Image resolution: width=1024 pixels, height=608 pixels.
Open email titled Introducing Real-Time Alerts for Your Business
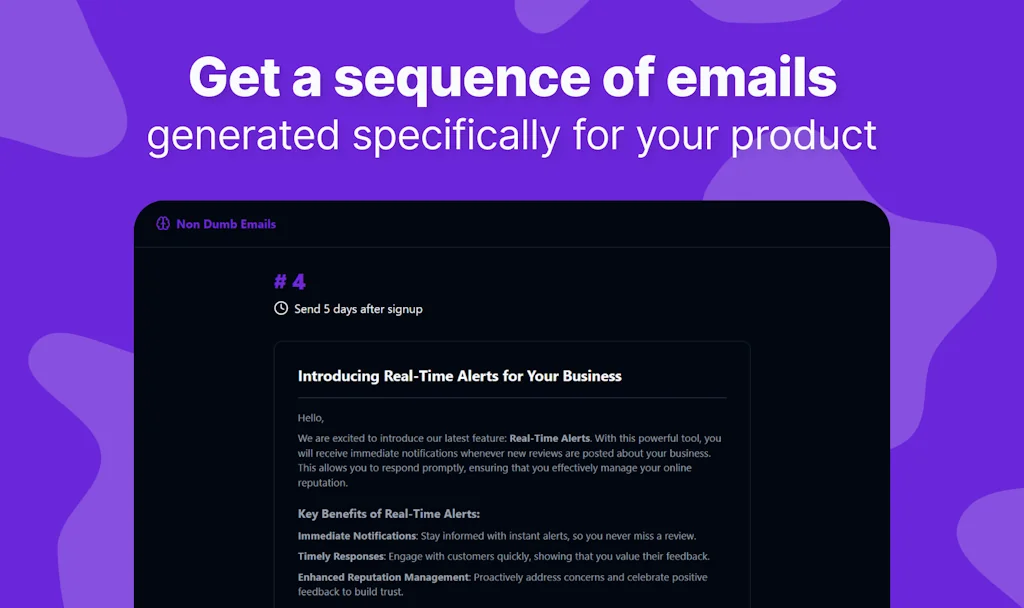pyautogui.click(x=458, y=376)
